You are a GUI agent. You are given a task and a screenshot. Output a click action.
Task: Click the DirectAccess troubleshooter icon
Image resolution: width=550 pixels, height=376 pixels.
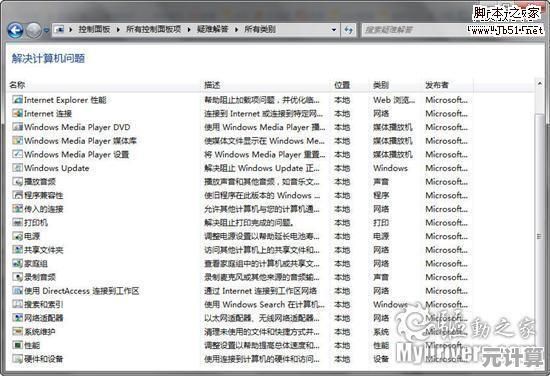click(17, 290)
